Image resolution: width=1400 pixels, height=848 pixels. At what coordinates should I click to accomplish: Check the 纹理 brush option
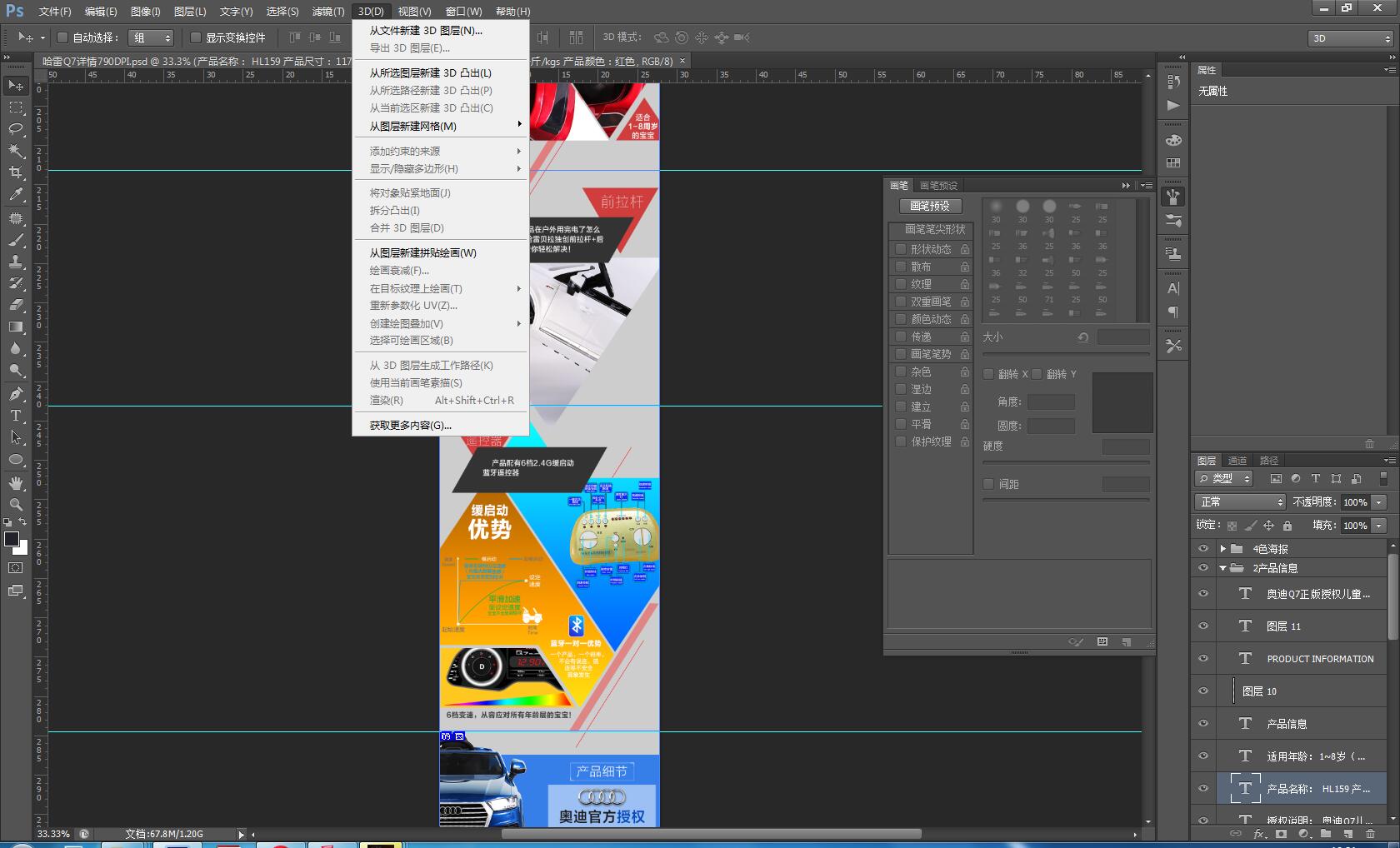tap(900, 284)
